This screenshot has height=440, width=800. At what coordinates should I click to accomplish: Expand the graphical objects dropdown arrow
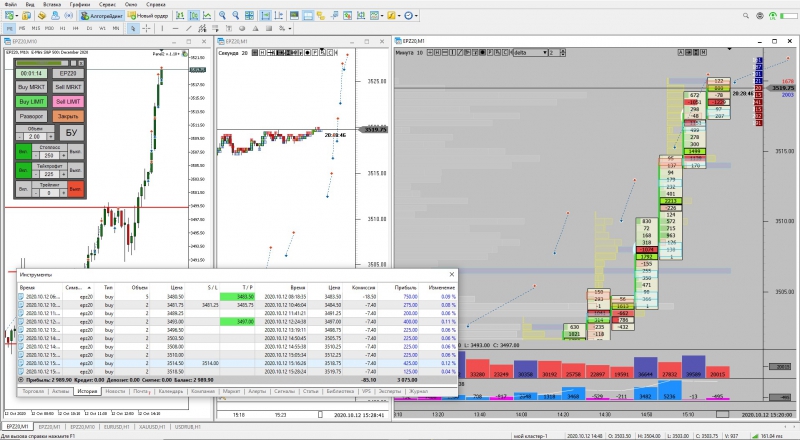click(290, 29)
